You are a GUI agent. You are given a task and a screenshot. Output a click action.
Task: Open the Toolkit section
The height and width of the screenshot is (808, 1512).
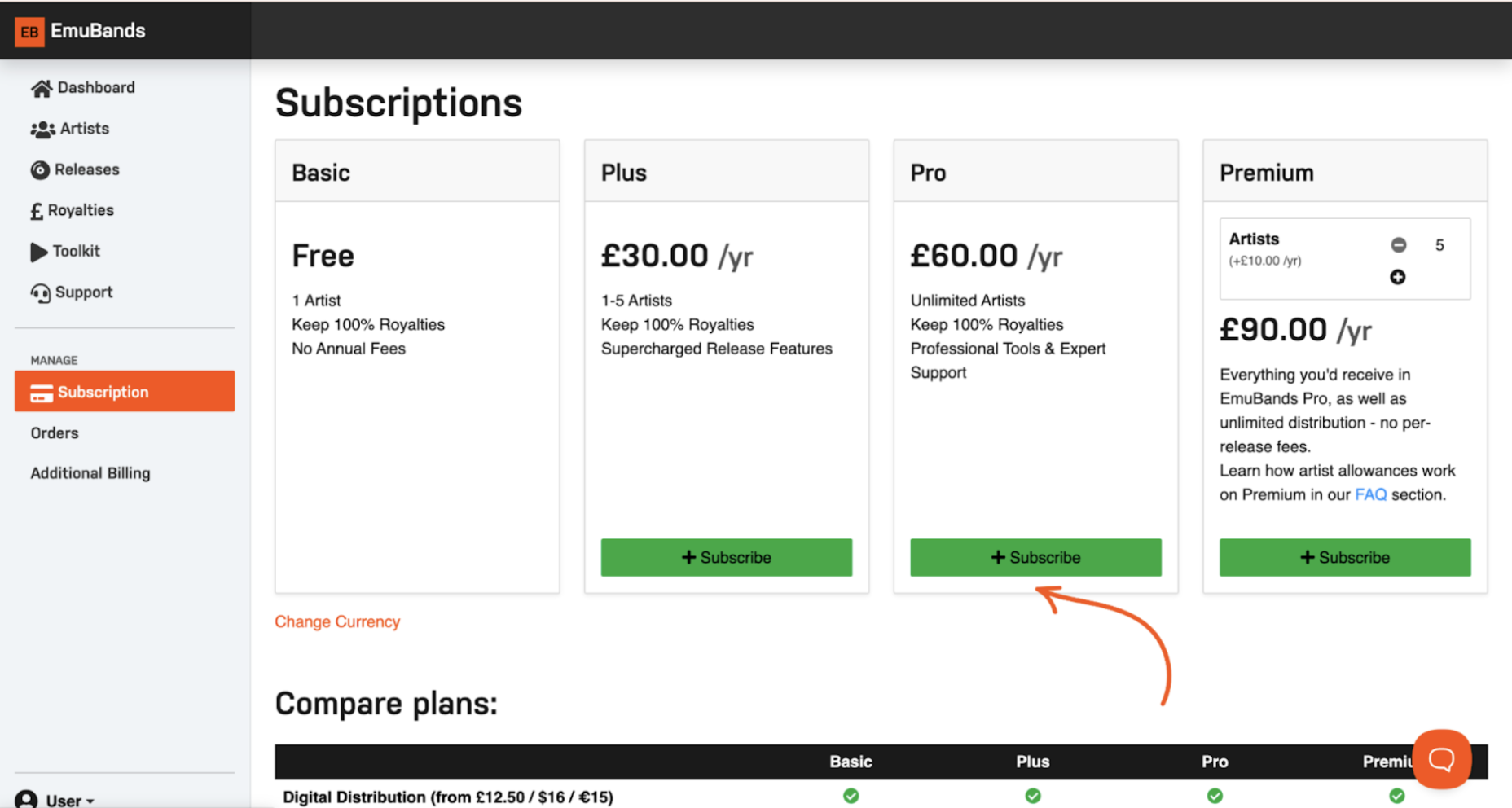click(x=37, y=251)
